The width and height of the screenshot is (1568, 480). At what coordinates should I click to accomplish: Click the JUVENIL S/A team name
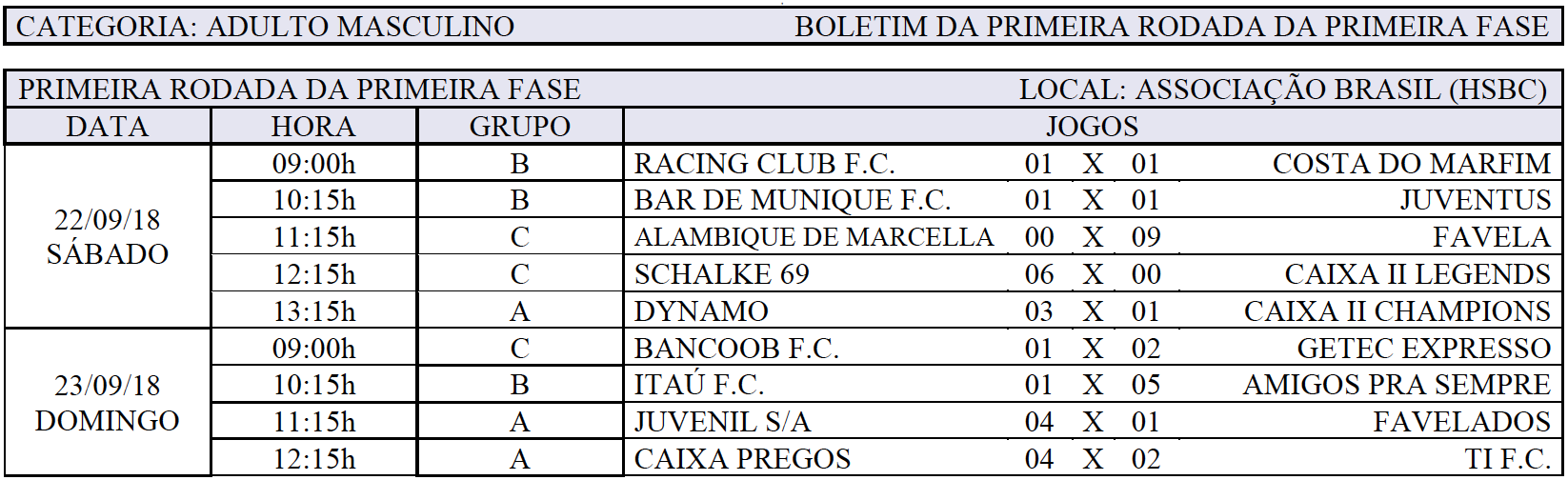[722, 422]
